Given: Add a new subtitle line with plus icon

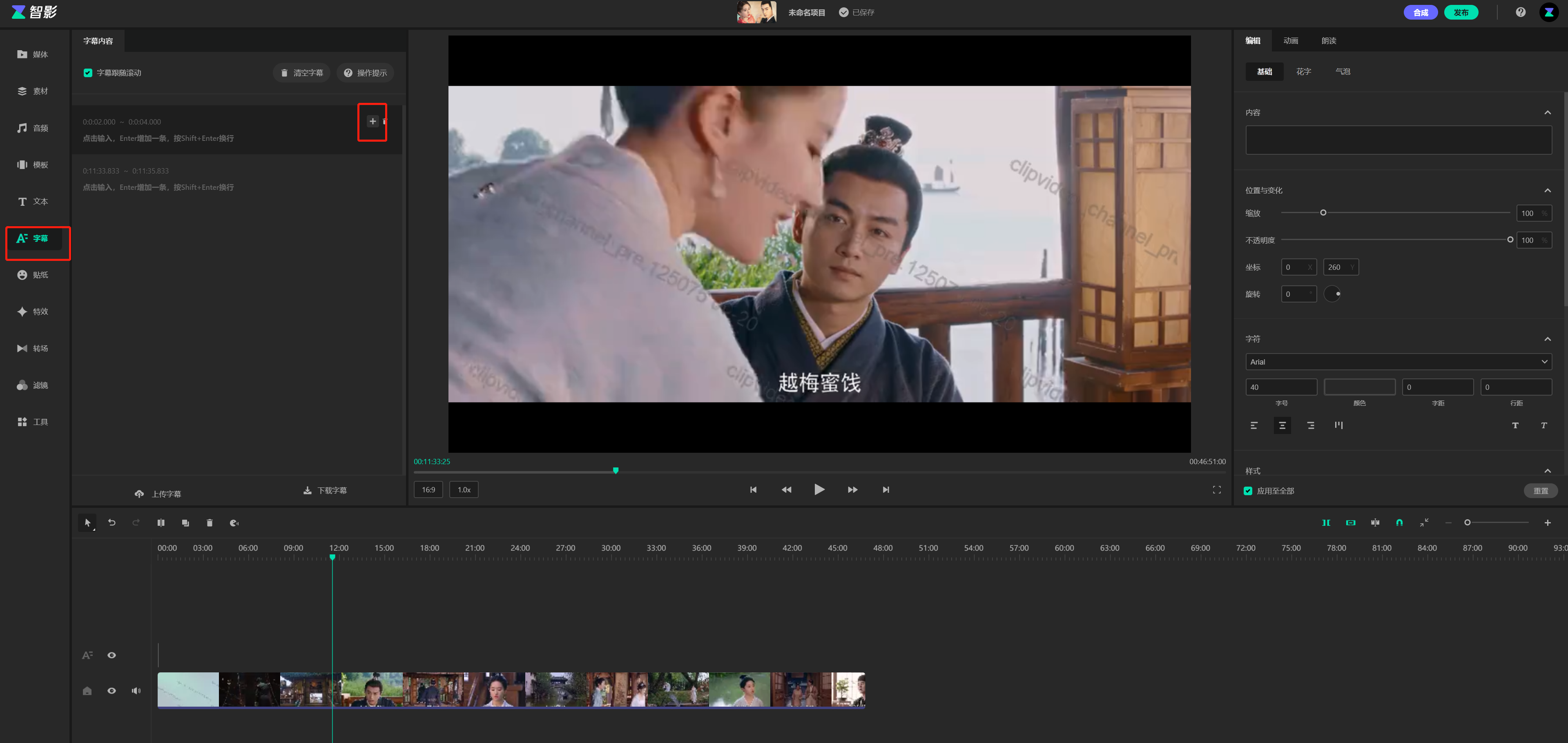Looking at the screenshot, I should 372,121.
